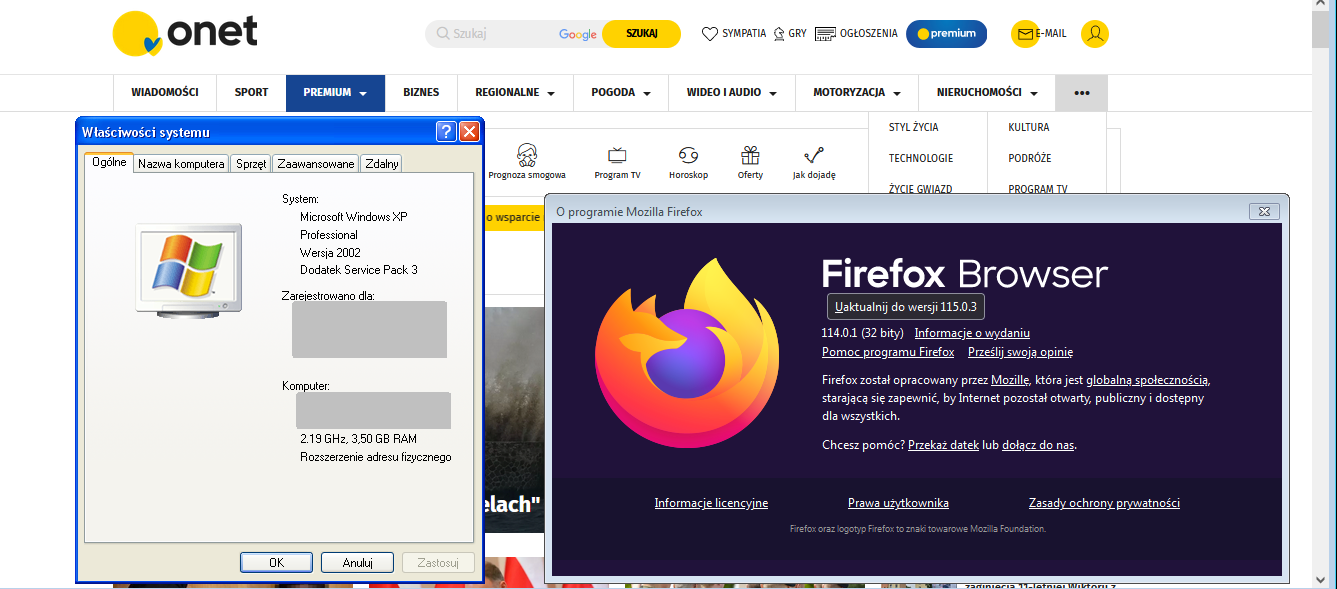Select PODRÓŻE from more menu
The image size is (1337, 589).
point(1030,158)
